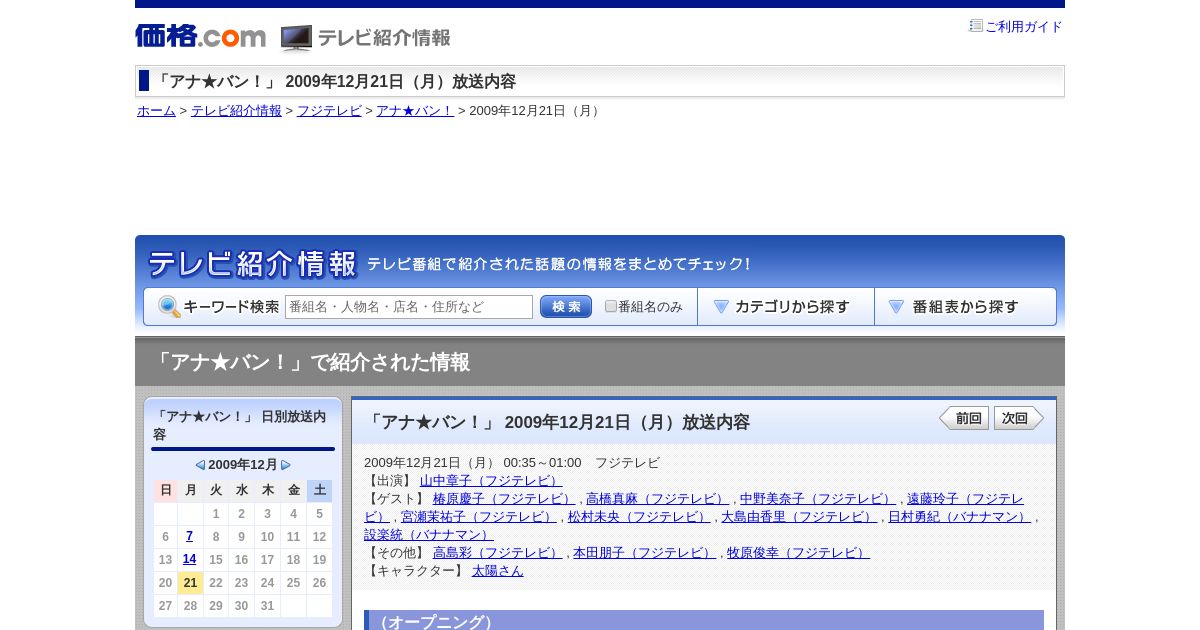
Task: Click テレビ紹介情報 breadcrumb link
Action: [x=236, y=111]
